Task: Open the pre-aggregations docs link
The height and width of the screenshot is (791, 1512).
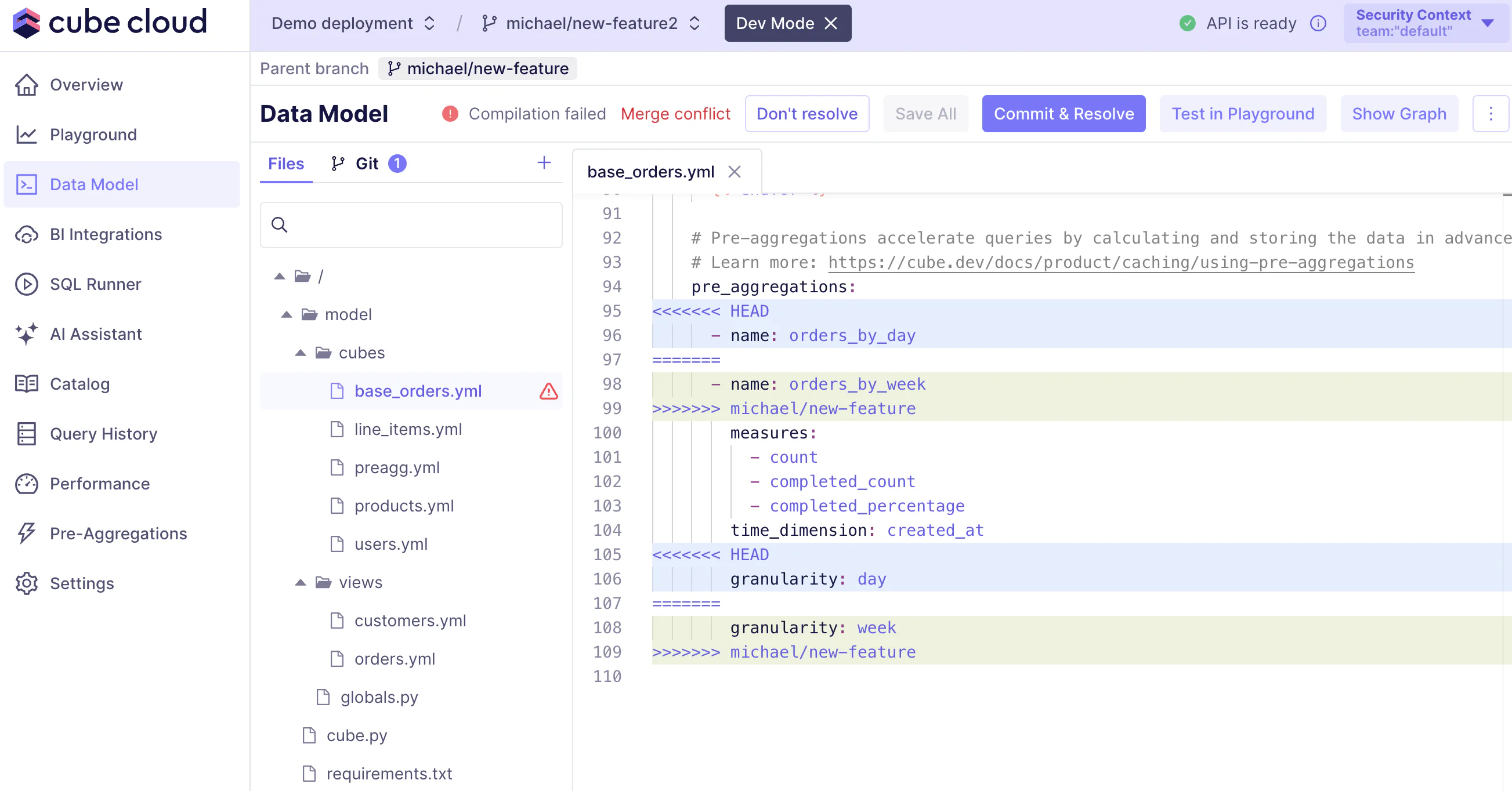Action: pos(1120,262)
